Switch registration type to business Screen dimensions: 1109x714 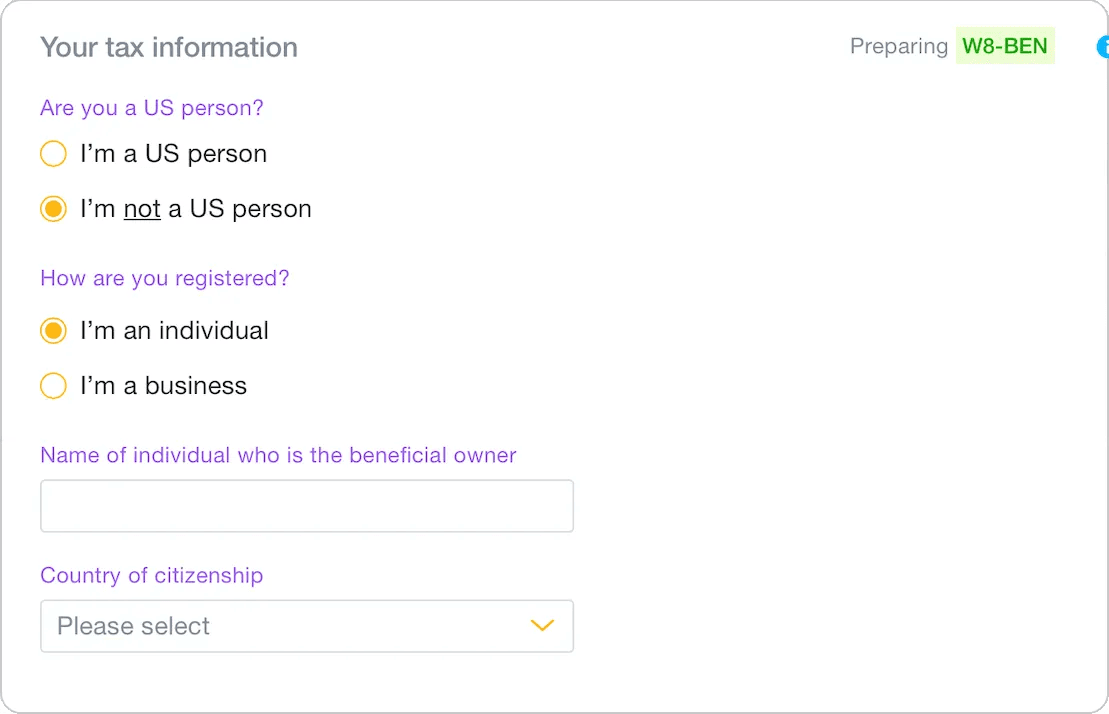coord(53,385)
